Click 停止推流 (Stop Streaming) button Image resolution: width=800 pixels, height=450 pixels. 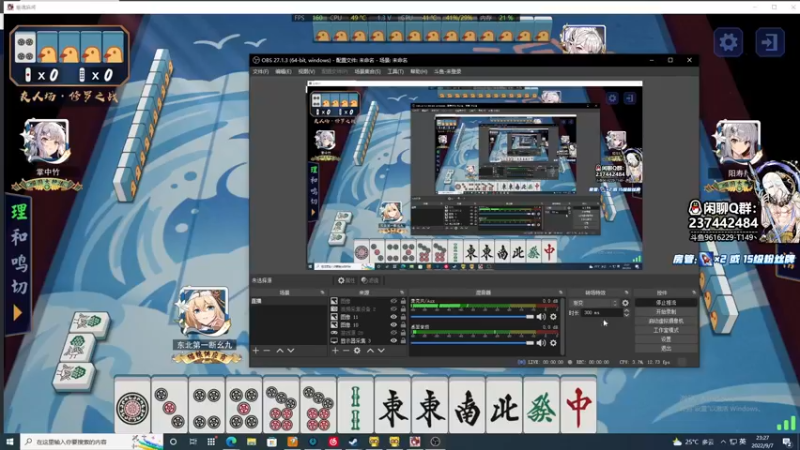[666, 303]
